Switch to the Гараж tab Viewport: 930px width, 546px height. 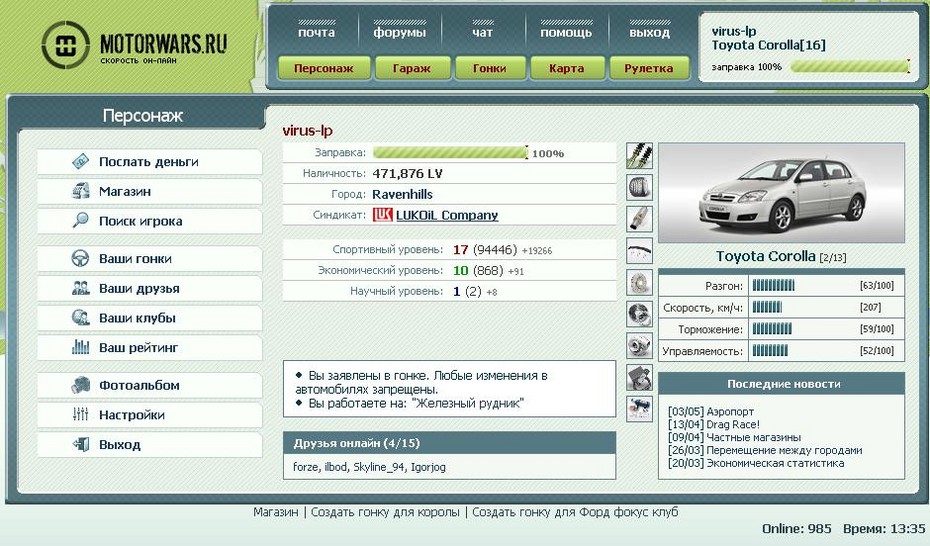[x=412, y=68]
